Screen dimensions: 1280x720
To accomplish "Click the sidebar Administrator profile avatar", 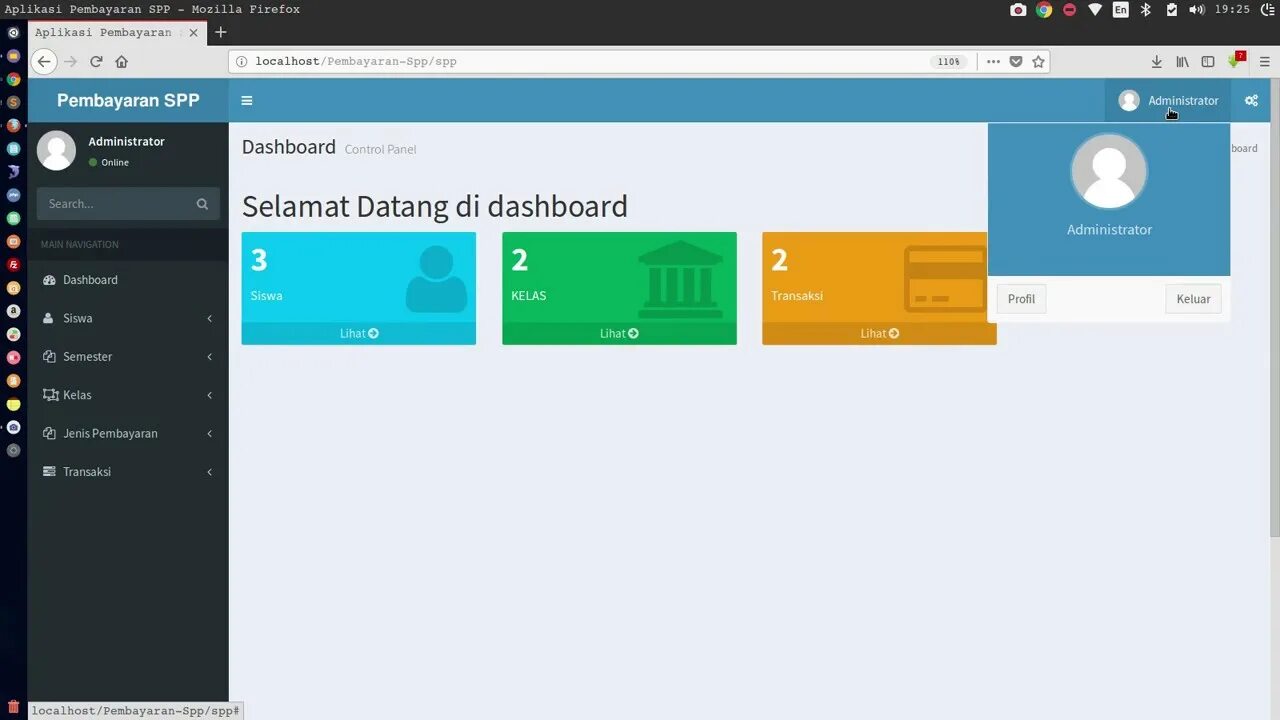I will (56, 150).
